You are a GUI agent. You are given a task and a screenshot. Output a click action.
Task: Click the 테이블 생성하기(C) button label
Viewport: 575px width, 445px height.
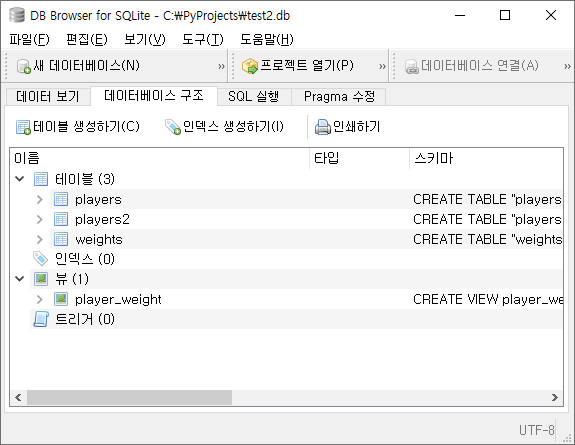[x=86, y=127]
